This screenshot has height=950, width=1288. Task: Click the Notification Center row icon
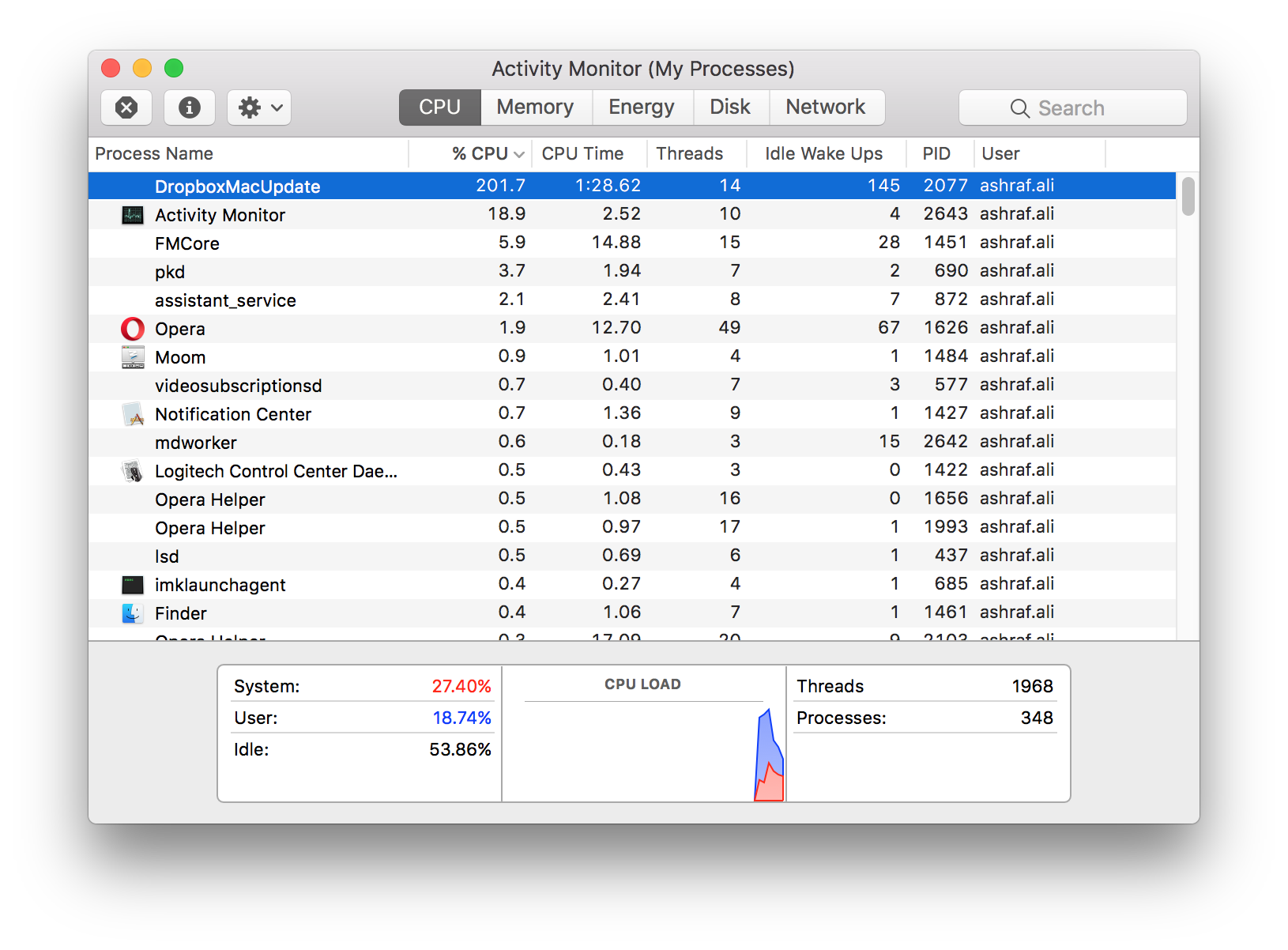133,414
